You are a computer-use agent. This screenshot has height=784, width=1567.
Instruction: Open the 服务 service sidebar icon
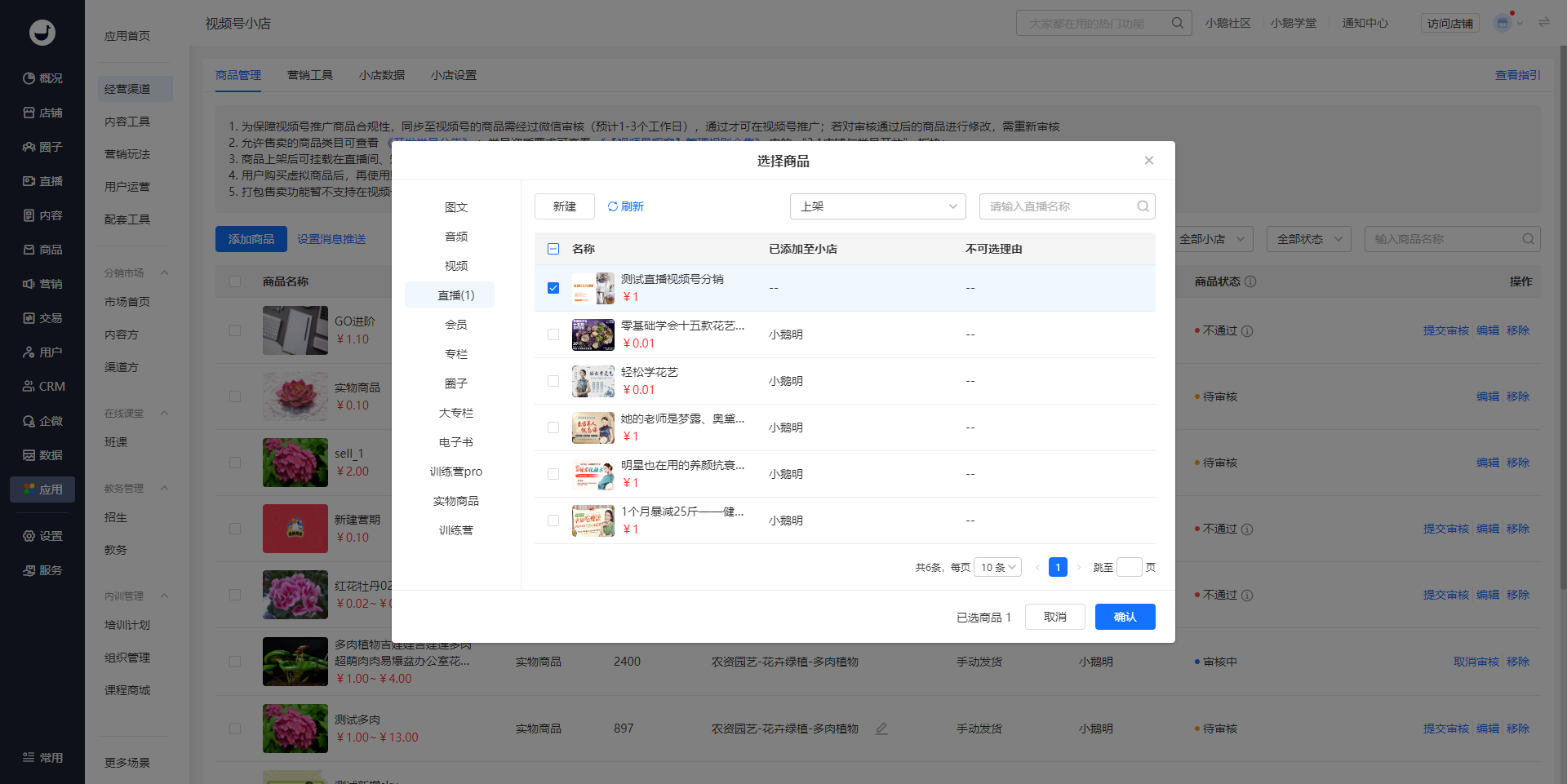tap(29, 570)
